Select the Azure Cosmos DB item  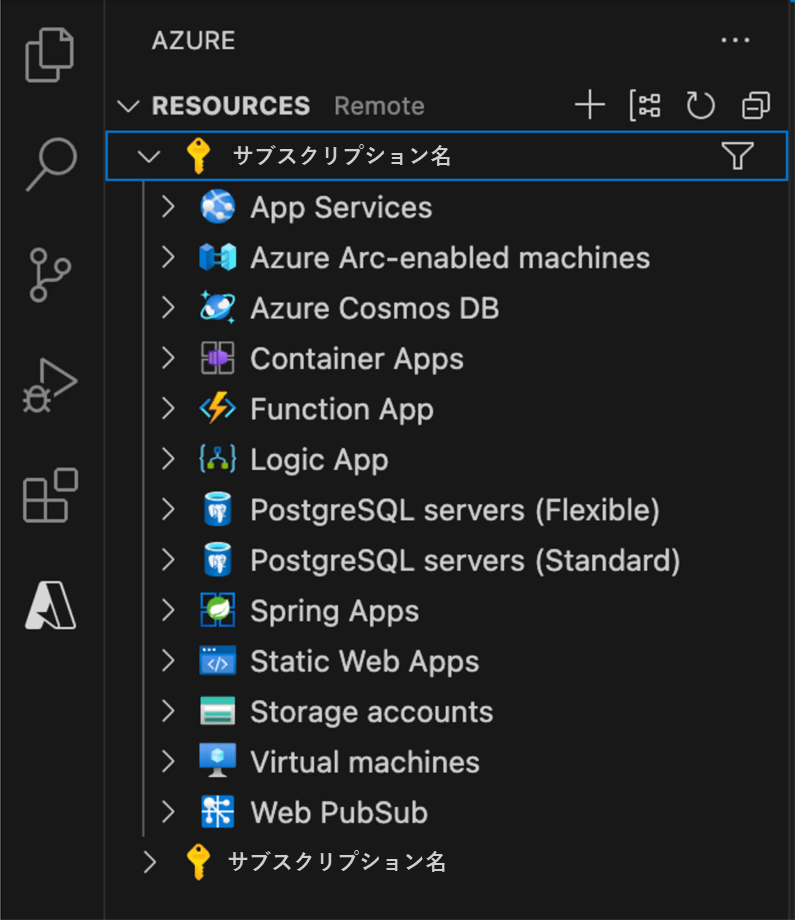click(x=374, y=308)
